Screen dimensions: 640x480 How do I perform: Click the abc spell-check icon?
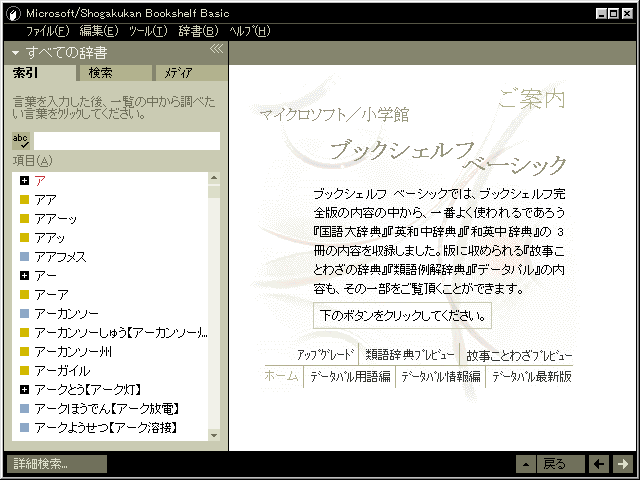20,141
